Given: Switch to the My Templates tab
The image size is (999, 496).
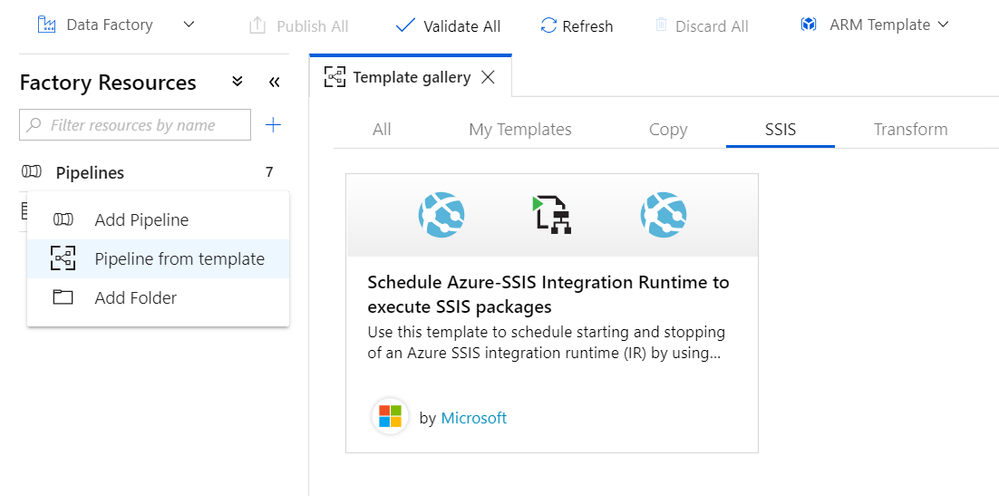Looking at the screenshot, I should point(520,129).
